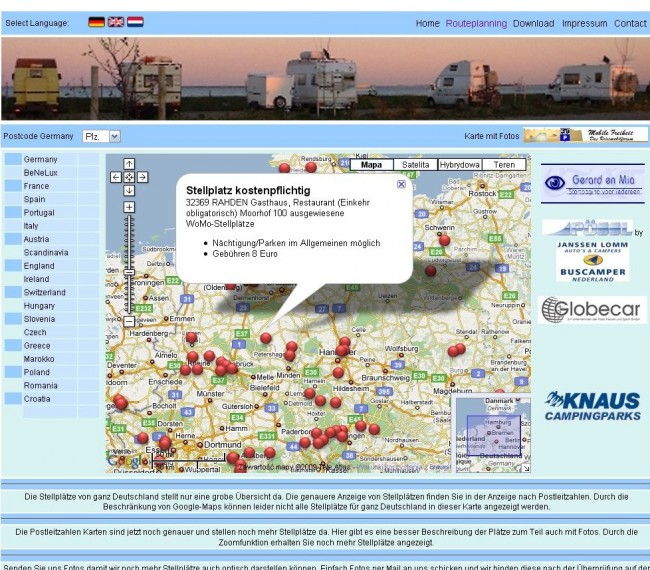Open Routeplanning in top navigation

click(x=476, y=23)
